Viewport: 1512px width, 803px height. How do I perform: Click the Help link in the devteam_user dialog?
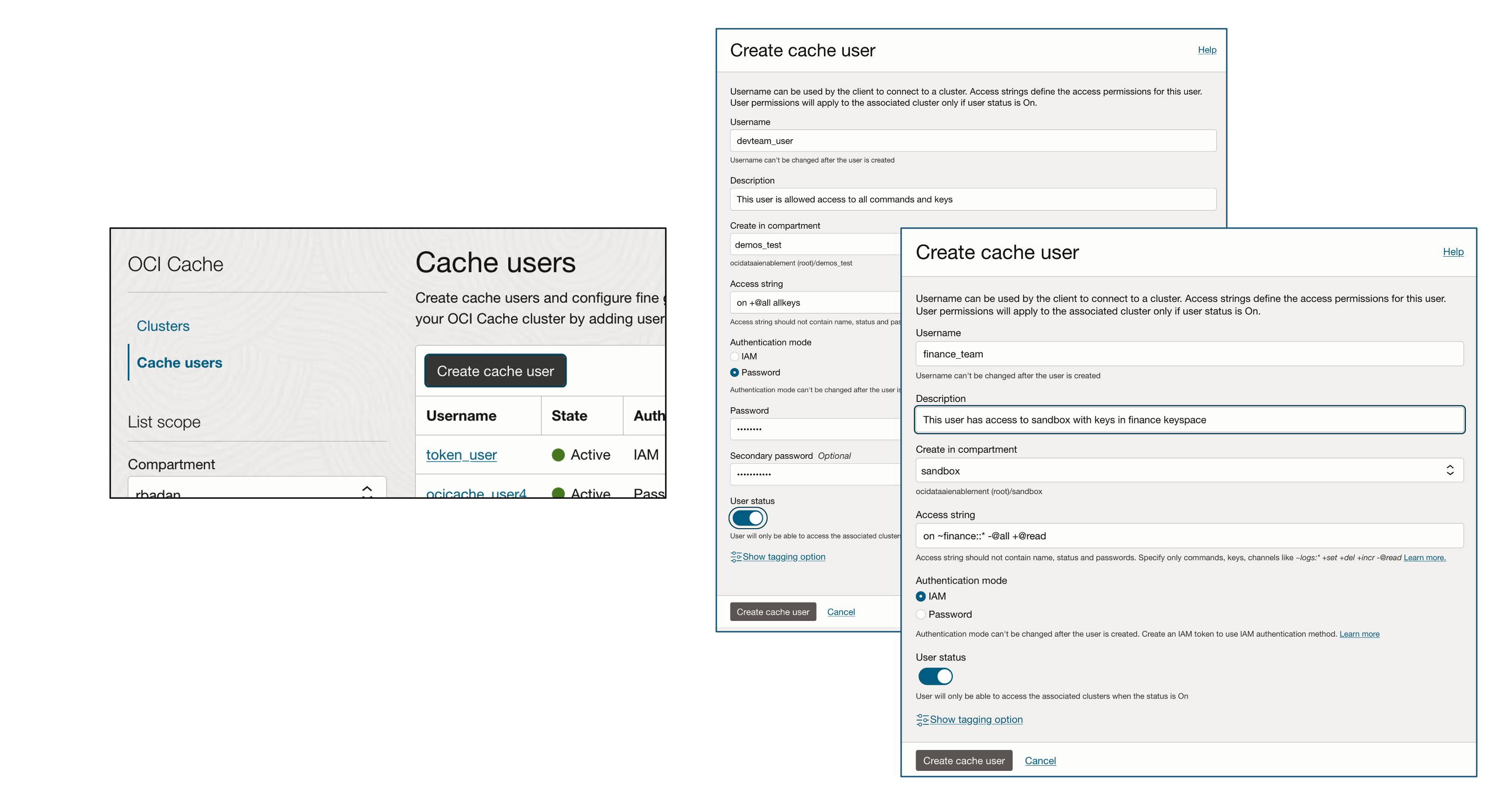pyautogui.click(x=1207, y=50)
